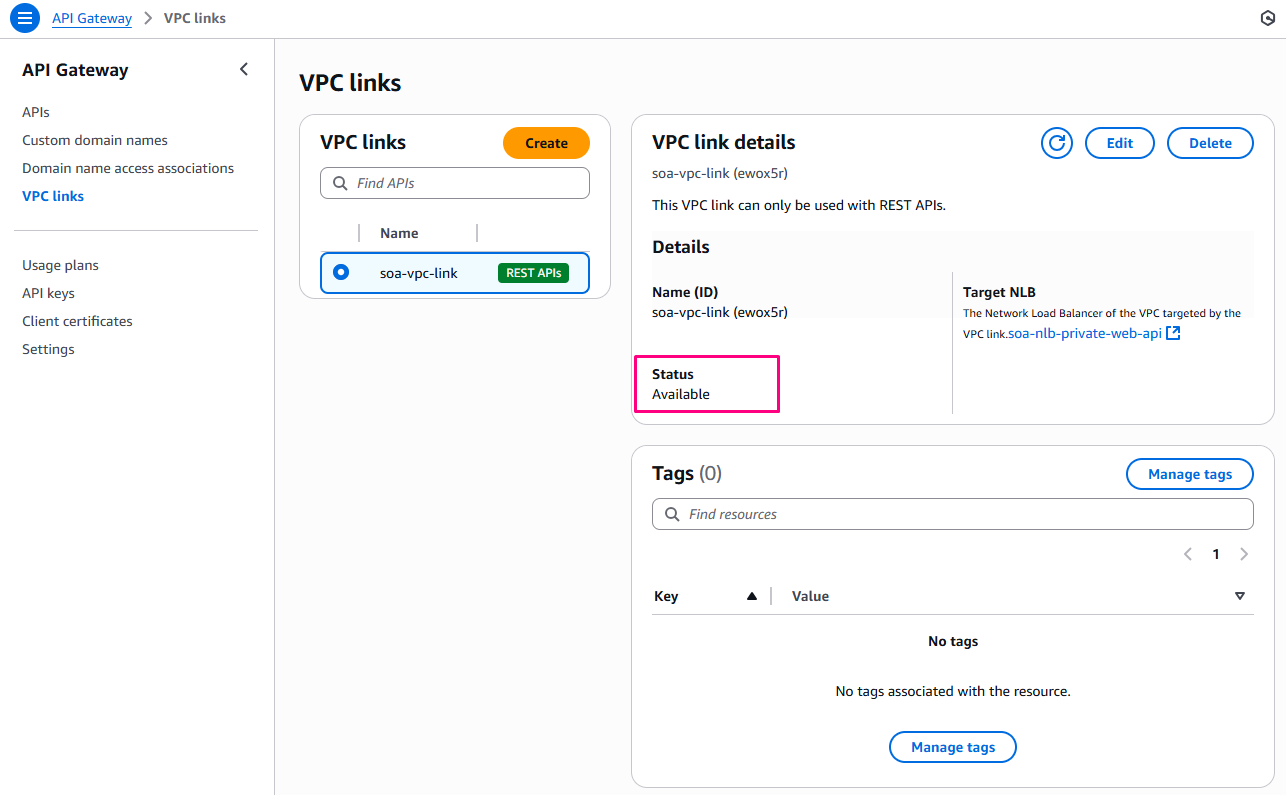Open API keys page
The image size is (1286, 795).
pyautogui.click(x=48, y=293)
